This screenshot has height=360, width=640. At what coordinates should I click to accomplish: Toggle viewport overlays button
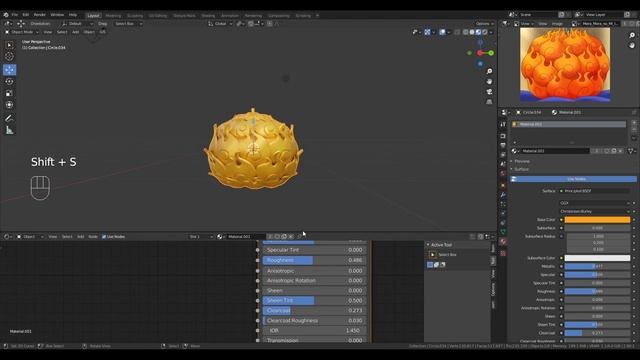[442, 32]
